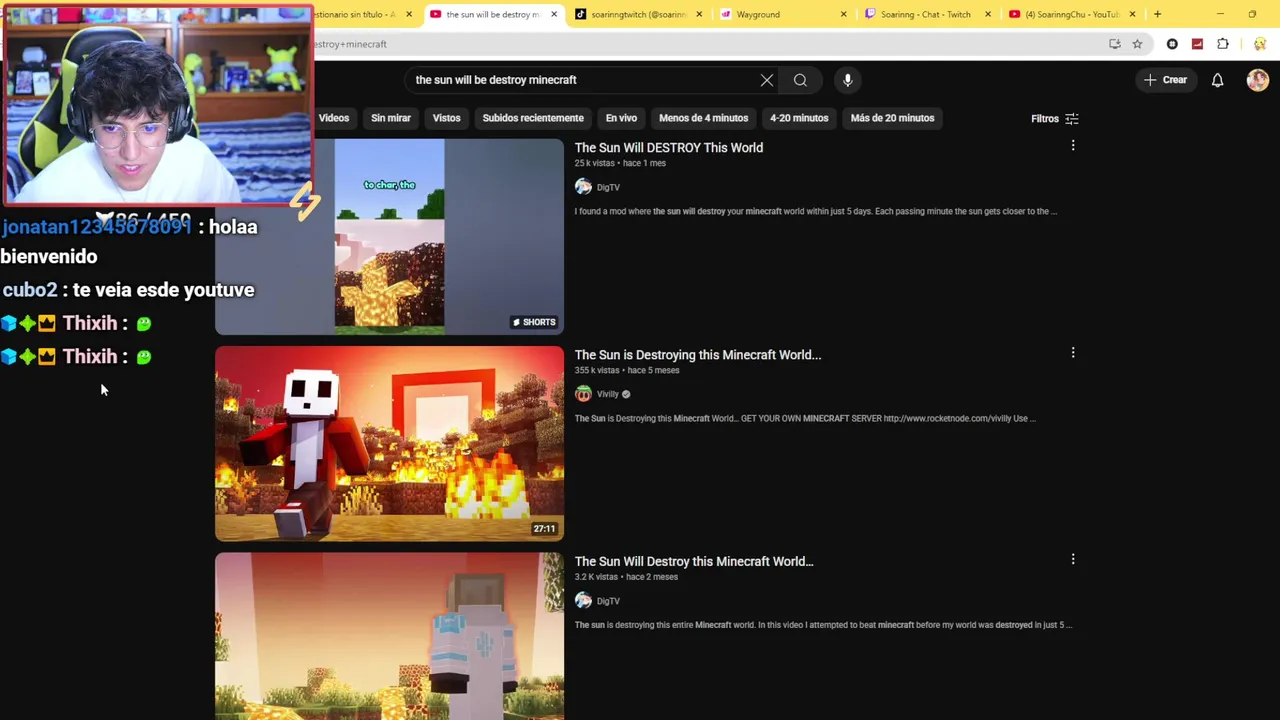Close the Wayground browser tab
The image size is (1280, 720).
(x=843, y=14)
